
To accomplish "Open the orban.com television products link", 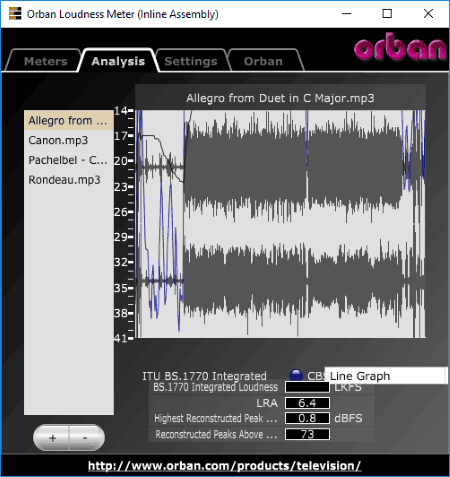I will (225, 466).
